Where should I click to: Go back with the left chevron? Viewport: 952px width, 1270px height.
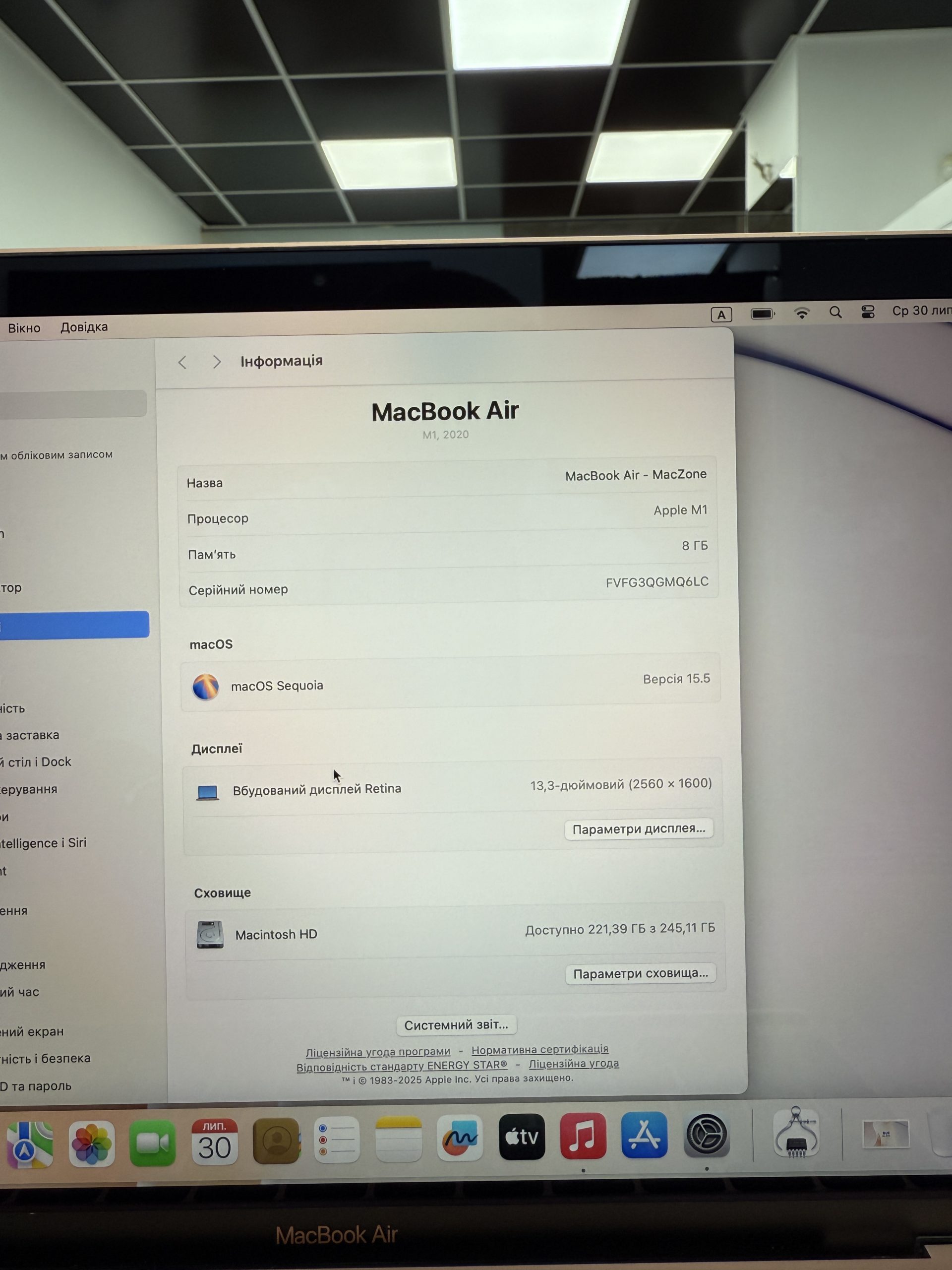182,362
